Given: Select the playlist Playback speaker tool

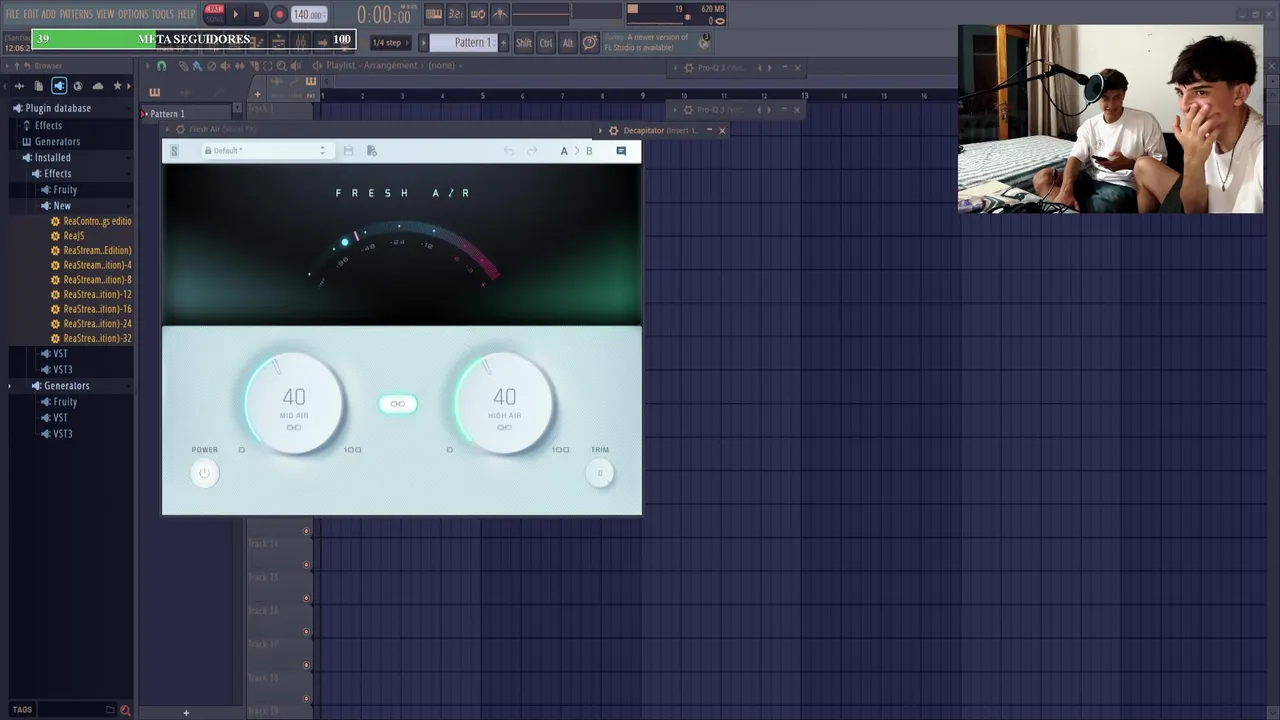Looking at the screenshot, I should point(295,66).
